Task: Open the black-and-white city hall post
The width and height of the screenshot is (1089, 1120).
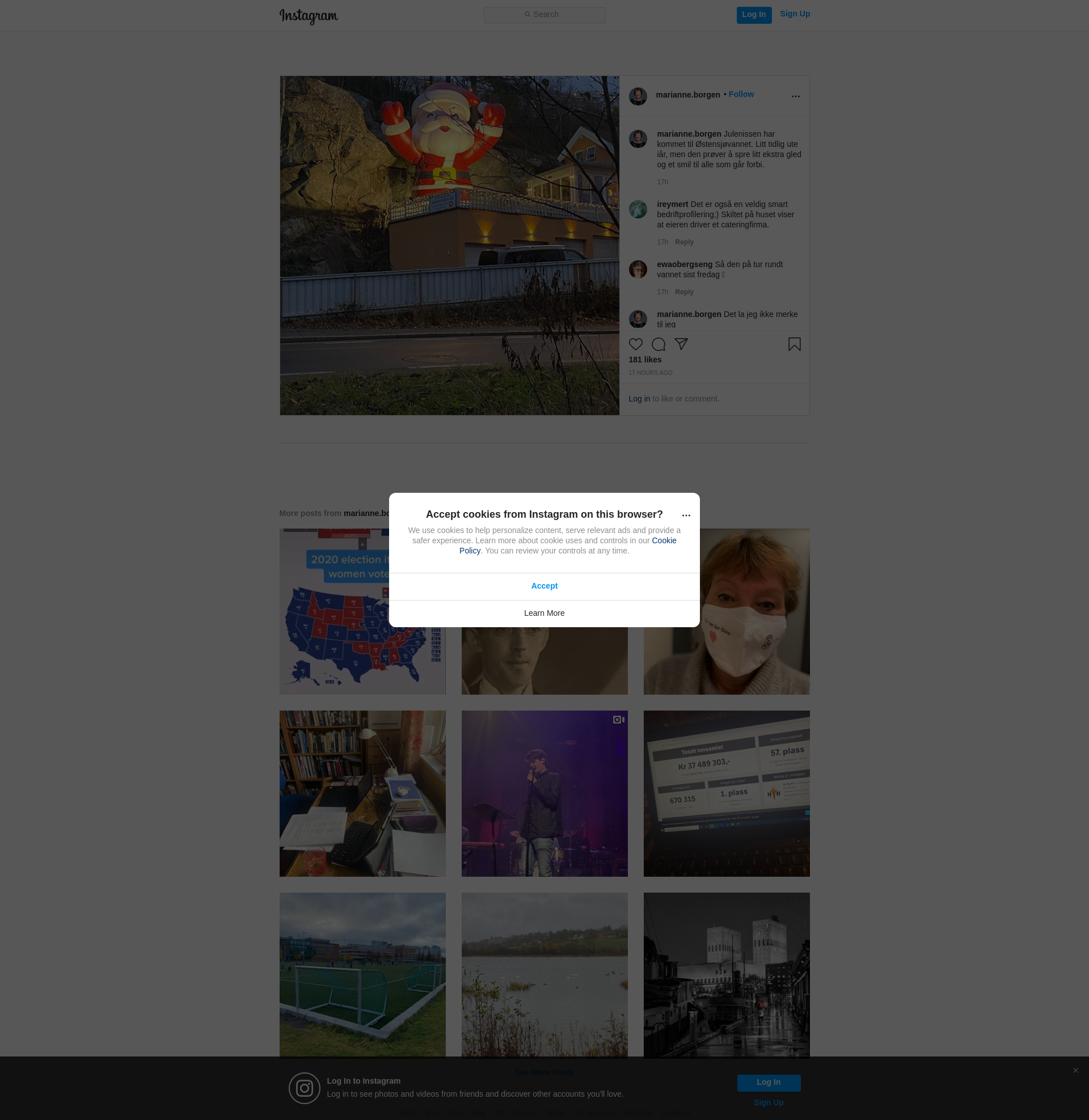Action: [726, 975]
